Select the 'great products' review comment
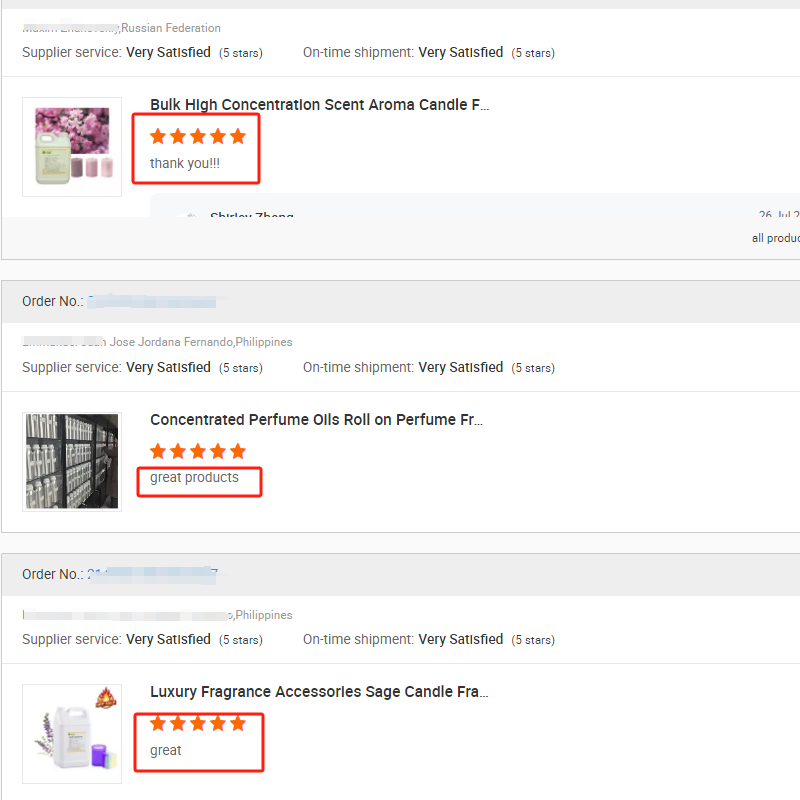This screenshot has height=800, width=800. [194, 478]
